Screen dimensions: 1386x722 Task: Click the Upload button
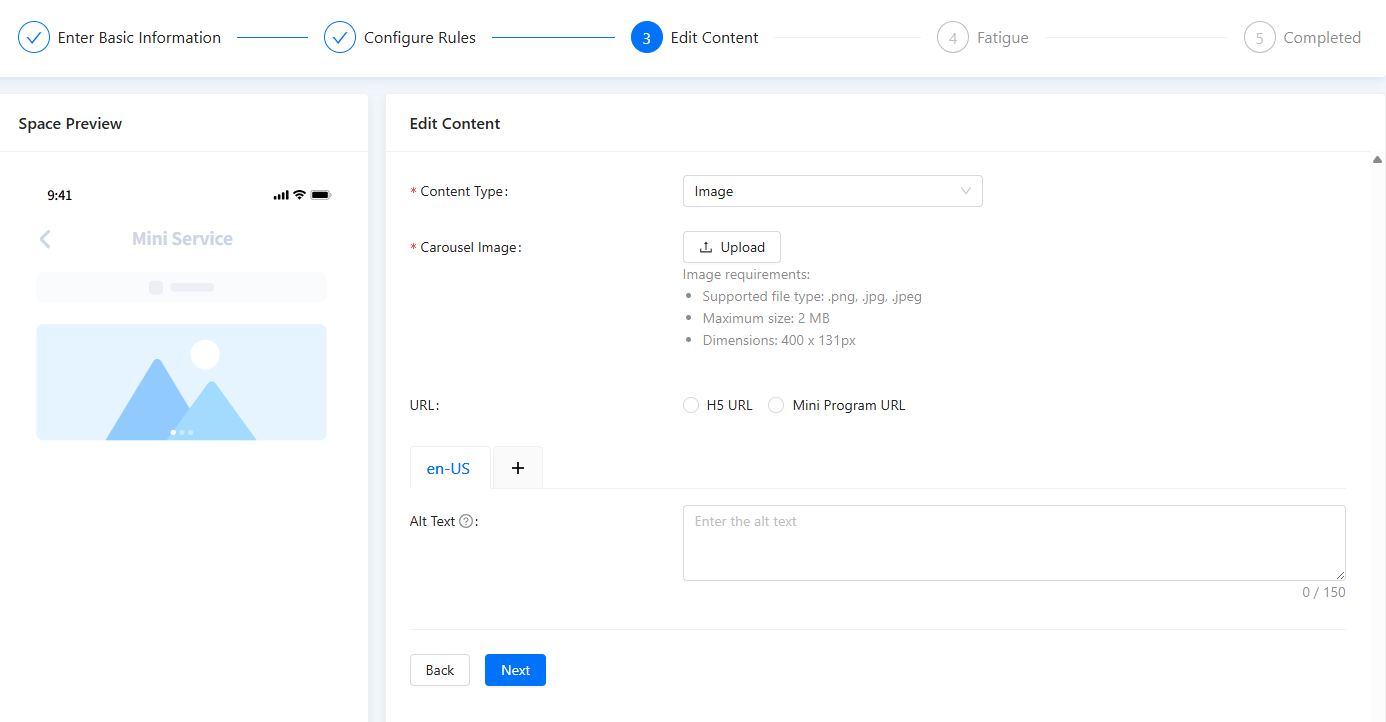pos(732,247)
